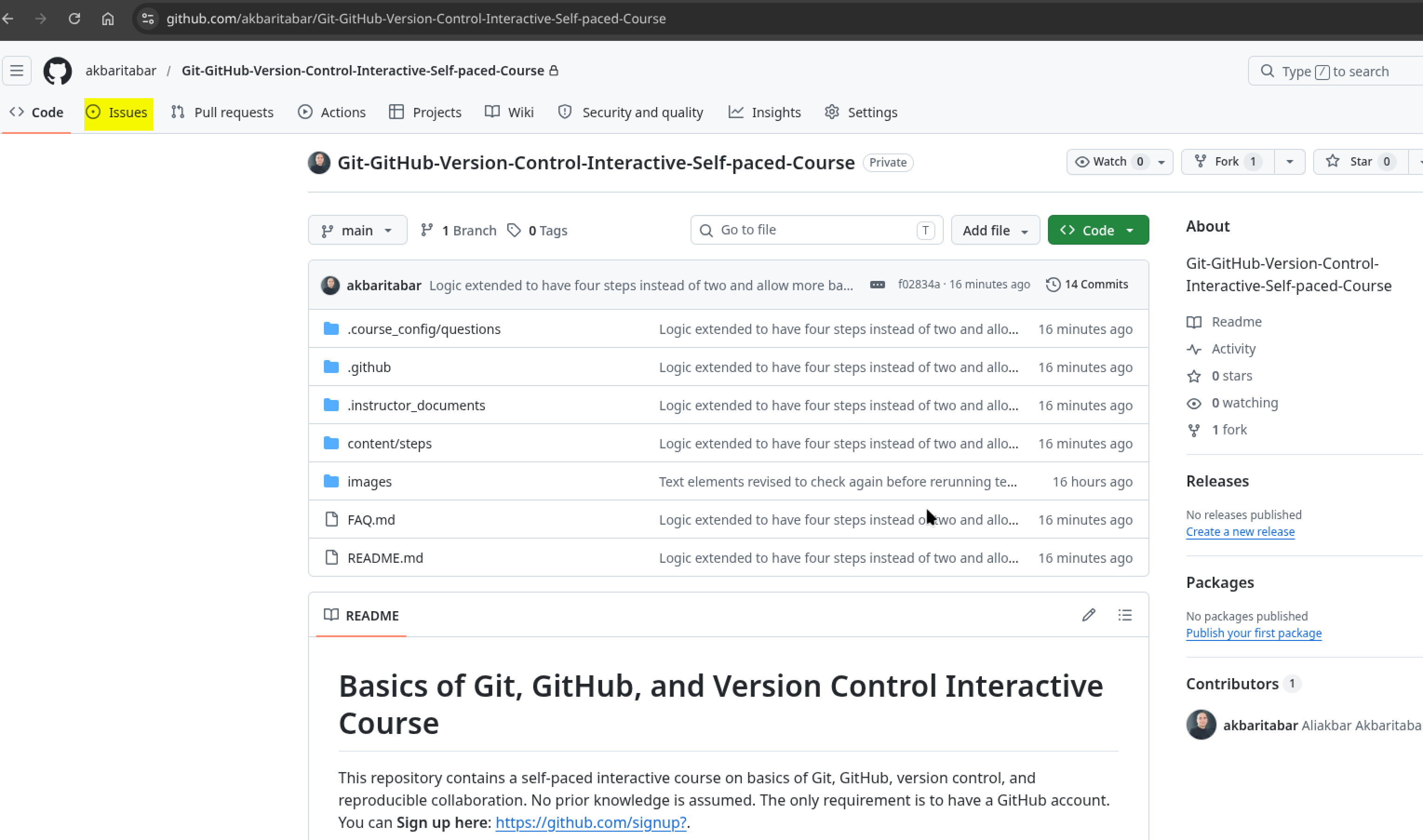Expand the Add file dropdown
This screenshot has height=840, width=1423.
[995, 230]
